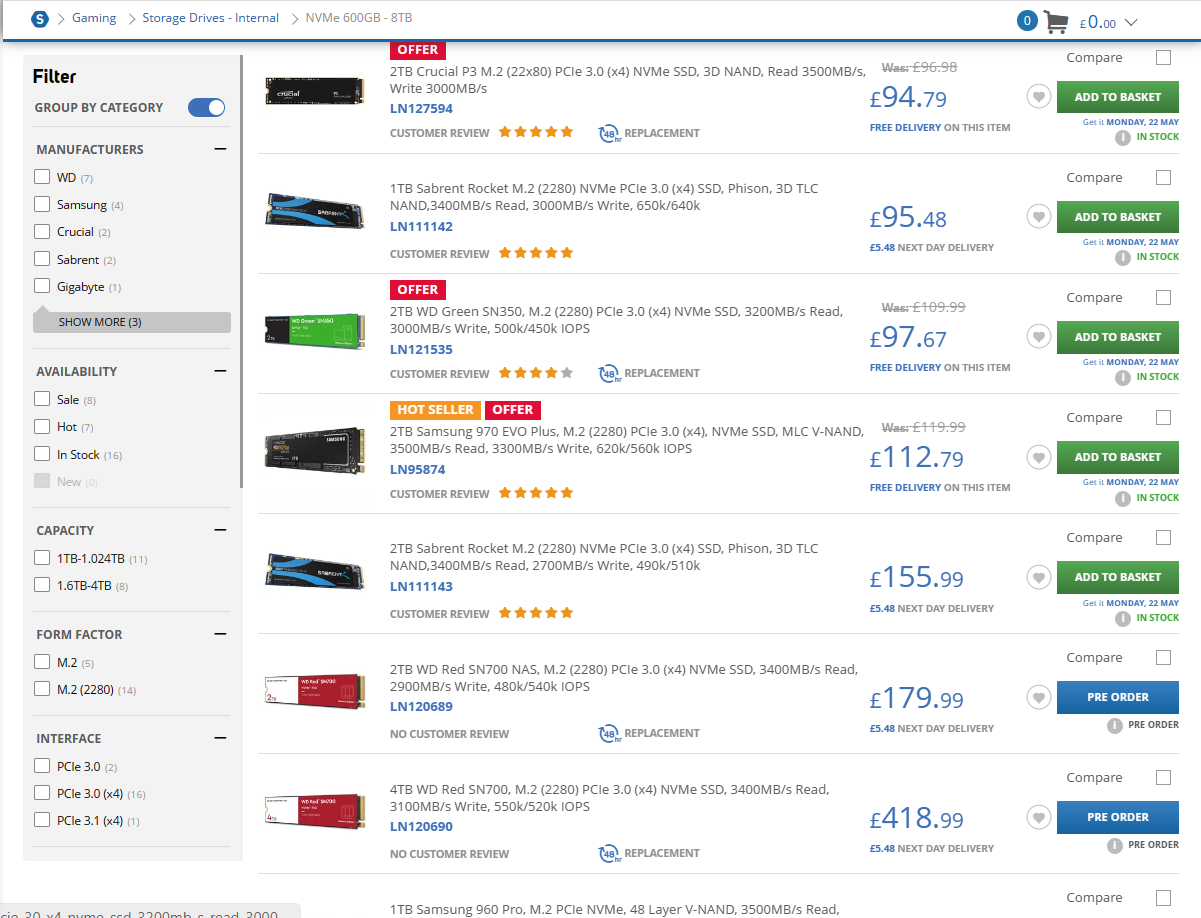Enable the In Stock availability filter
Image resolution: width=1201 pixels, height=918 pixels.
[41, 452]
